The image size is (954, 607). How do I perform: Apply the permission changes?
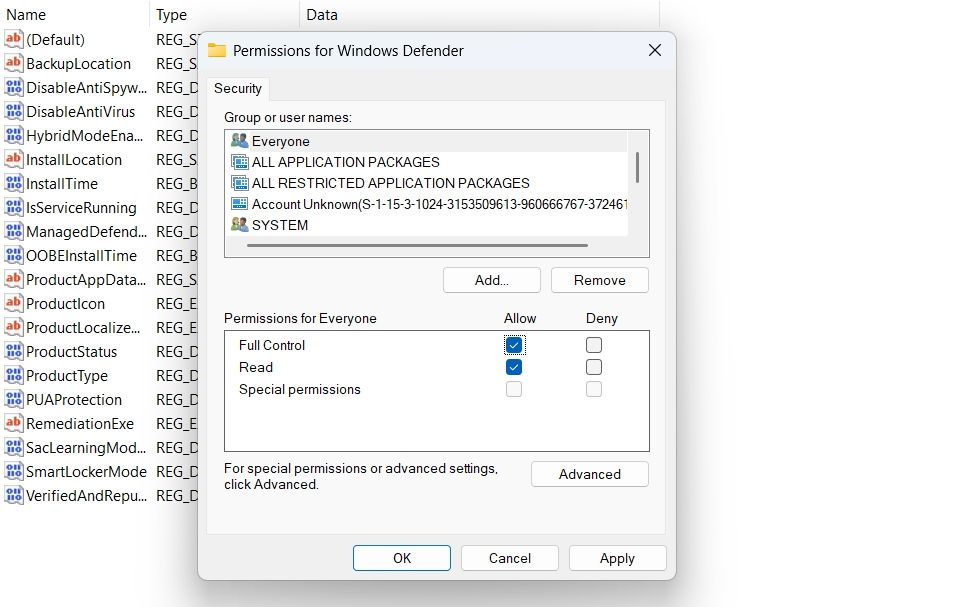(x=618, y=558)
